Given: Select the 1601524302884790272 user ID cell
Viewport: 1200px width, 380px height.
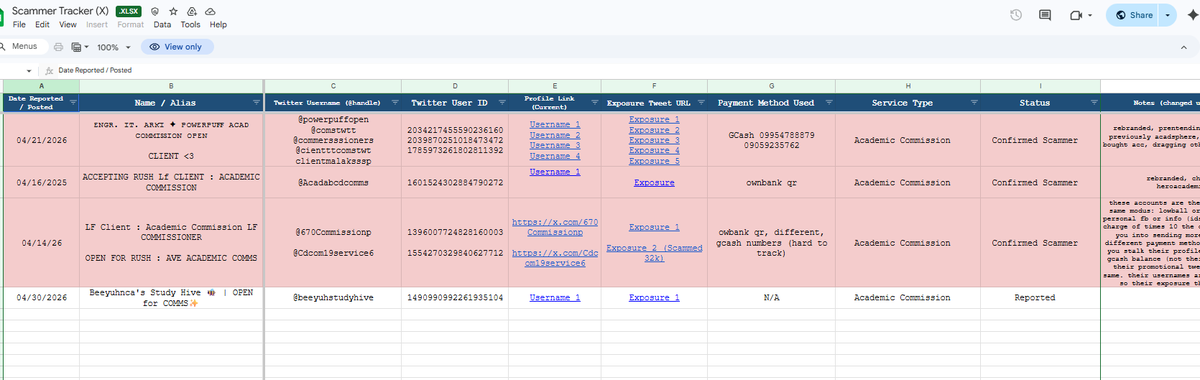Looking at the screenshot, I should click(x=455, y=183).
